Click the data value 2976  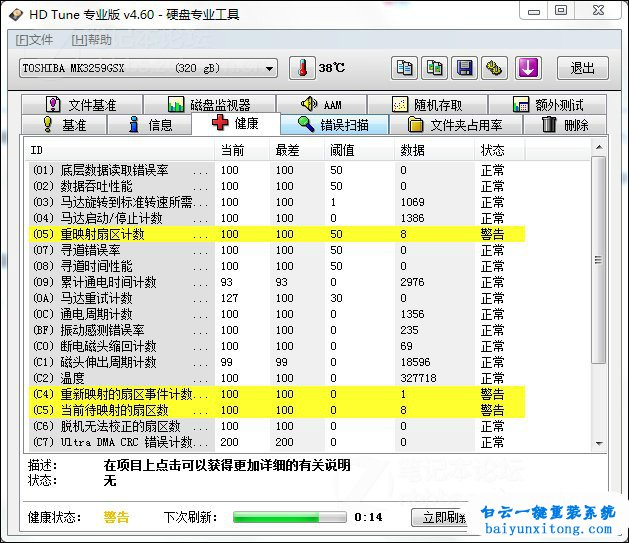412,282
